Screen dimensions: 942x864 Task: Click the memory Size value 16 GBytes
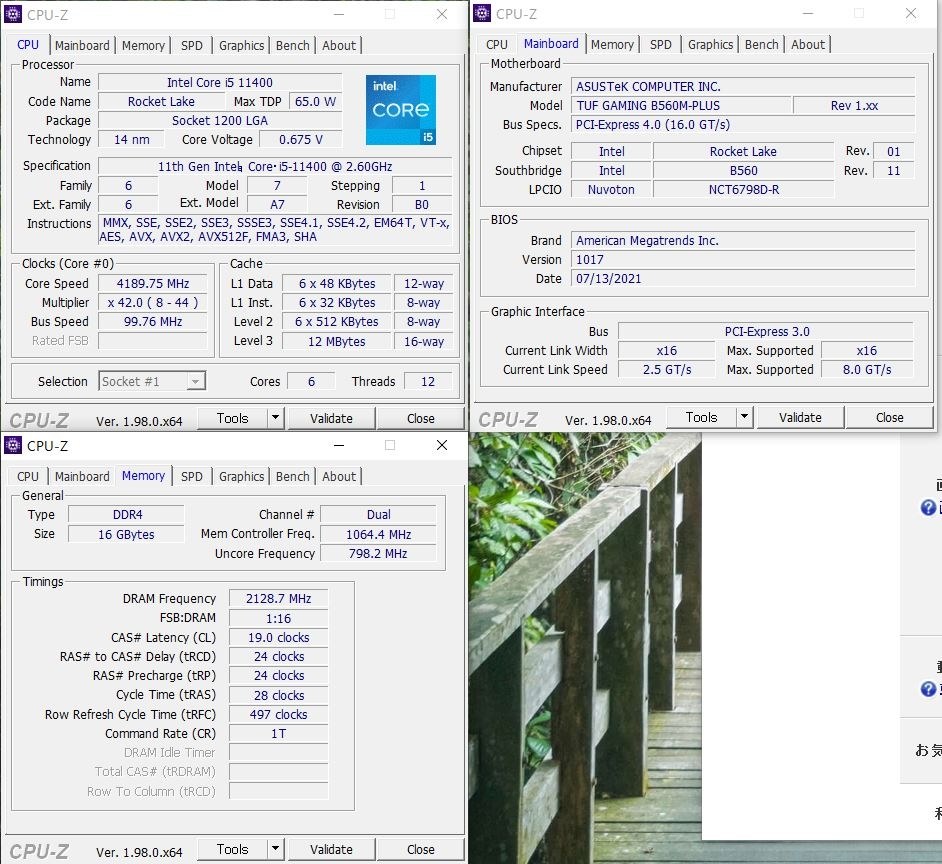click(126, 534)
